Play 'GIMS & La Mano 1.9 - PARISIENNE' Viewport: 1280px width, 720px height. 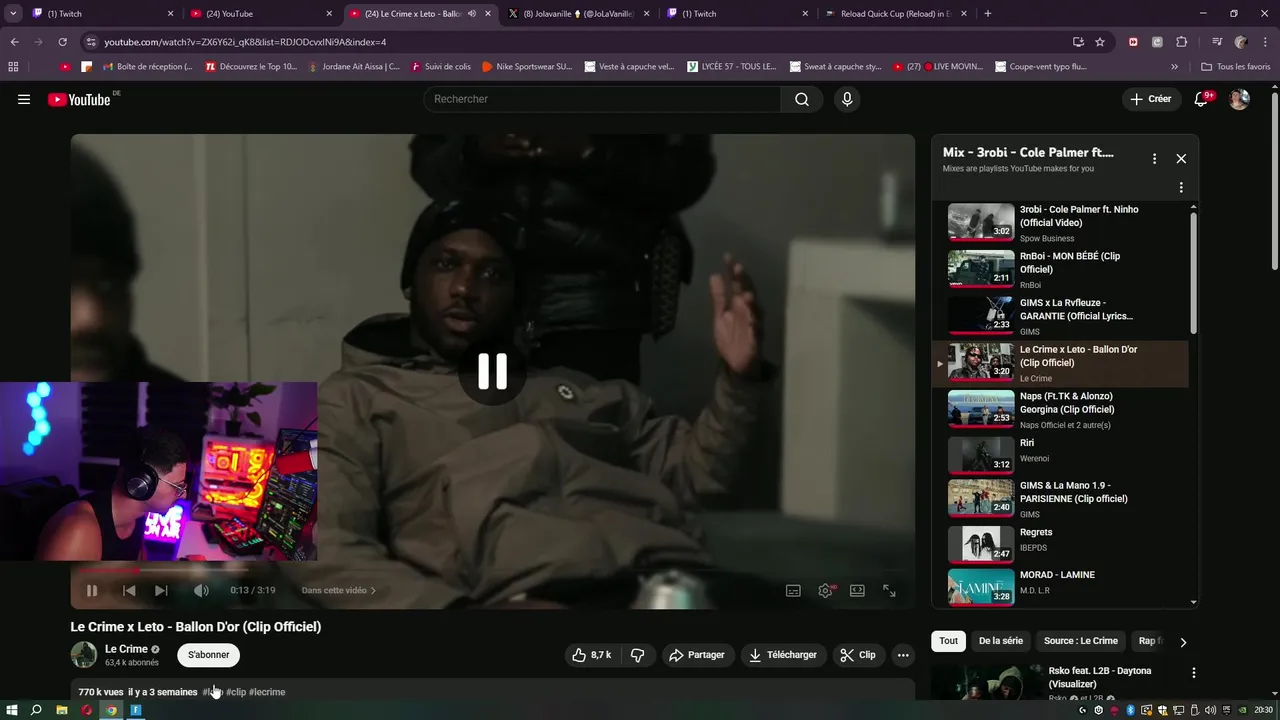(x=1060, y=499)
